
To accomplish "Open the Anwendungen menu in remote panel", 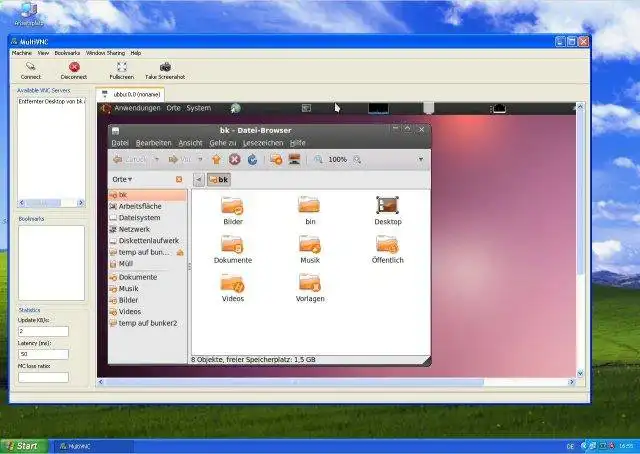I will point(137,108).
